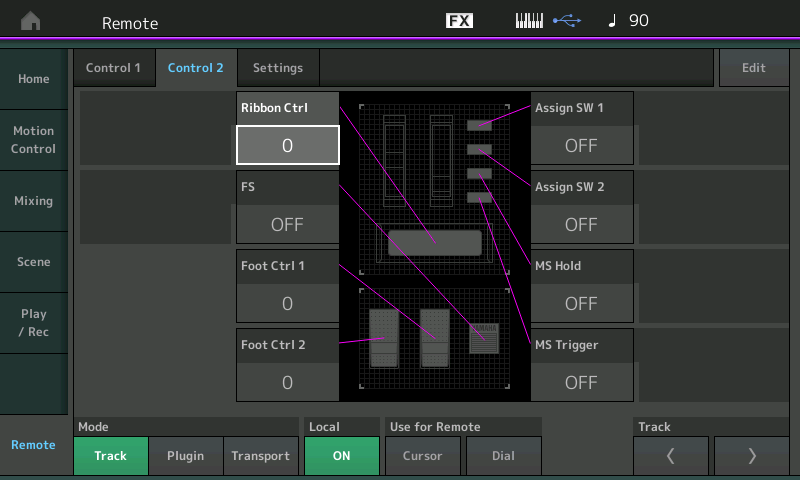800x480 pixels.
Task: Open the Settings tab
Action: pos(278,68)
